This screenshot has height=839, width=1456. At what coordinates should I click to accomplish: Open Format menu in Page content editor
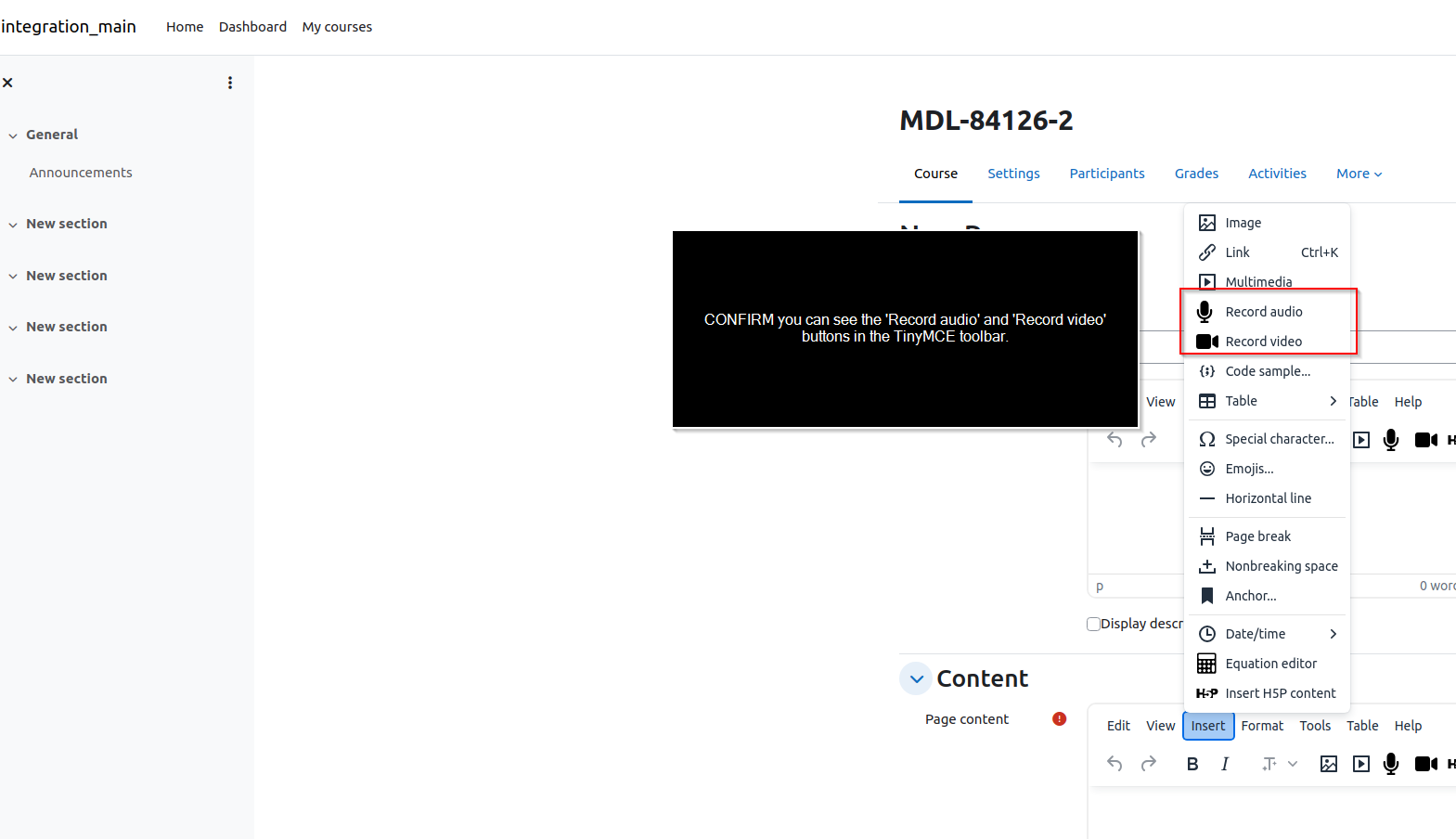1262,726
